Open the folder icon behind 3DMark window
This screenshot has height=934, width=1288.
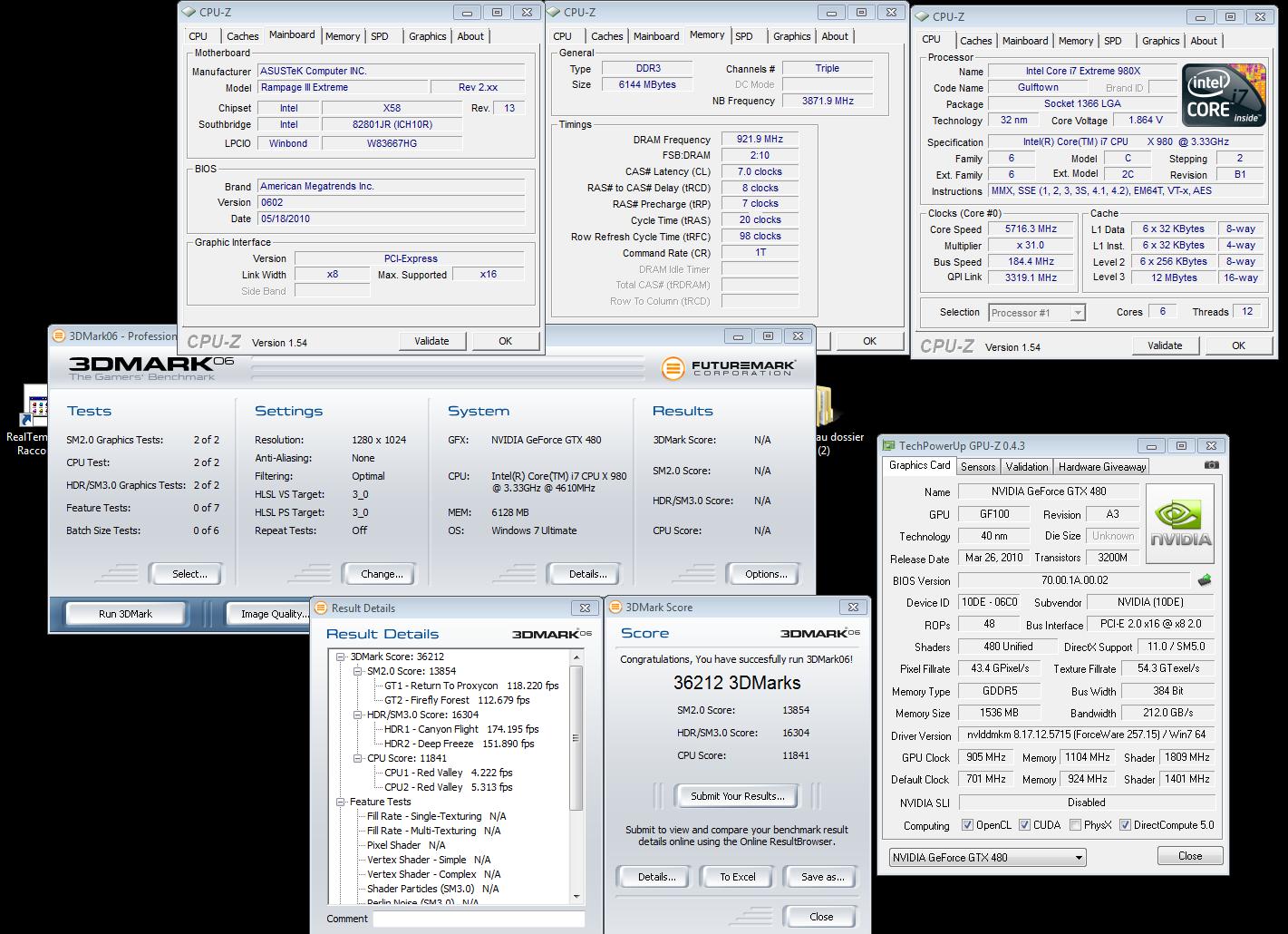click(x=824, y=405)
